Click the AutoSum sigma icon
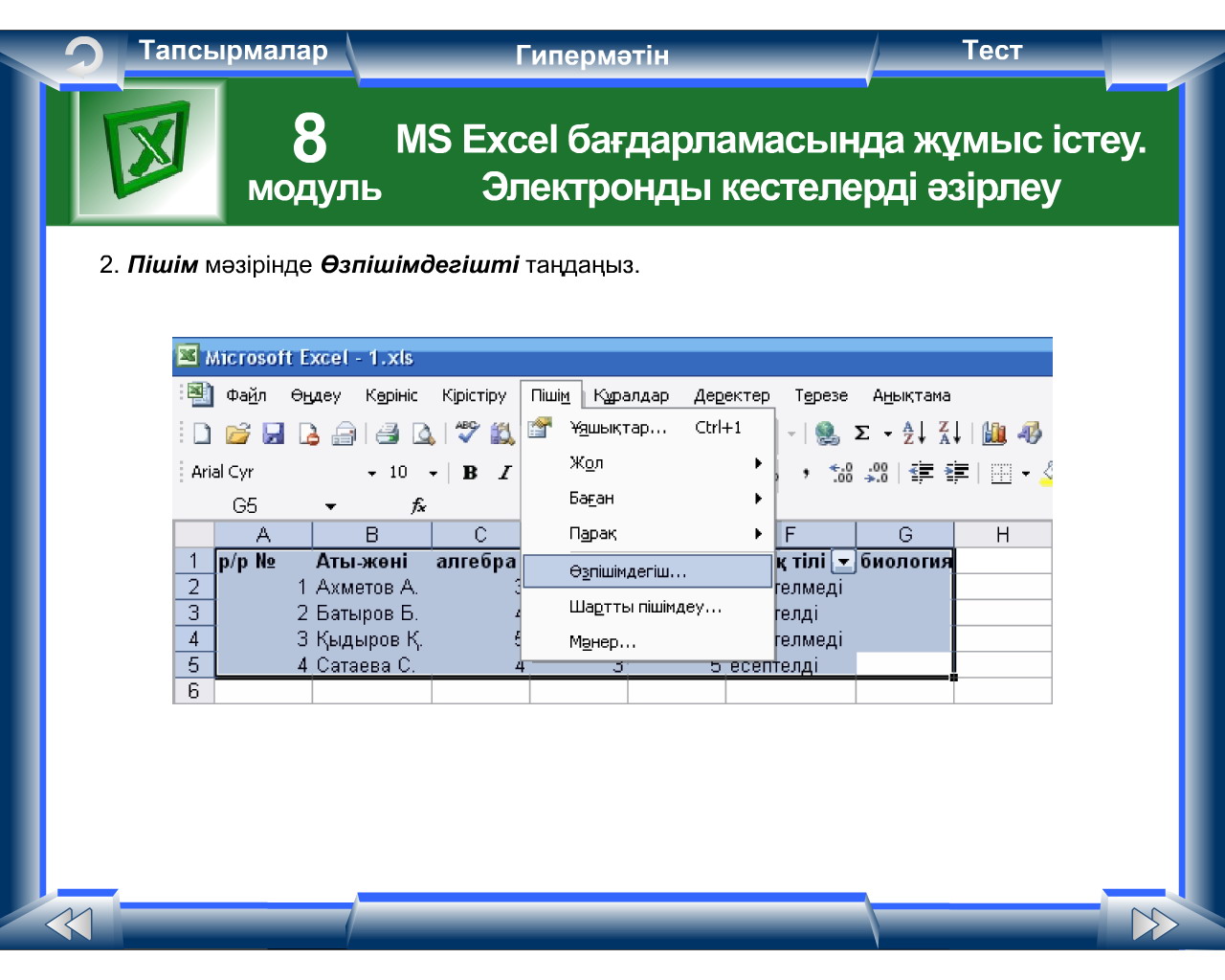This screenshot has width=1225, height=980. click(862, 434)
